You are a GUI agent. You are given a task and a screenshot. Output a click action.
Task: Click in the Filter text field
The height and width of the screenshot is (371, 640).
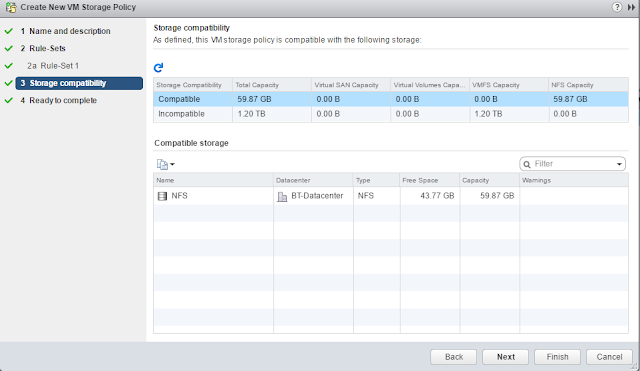pyautogui.click(x=572, y=164)
